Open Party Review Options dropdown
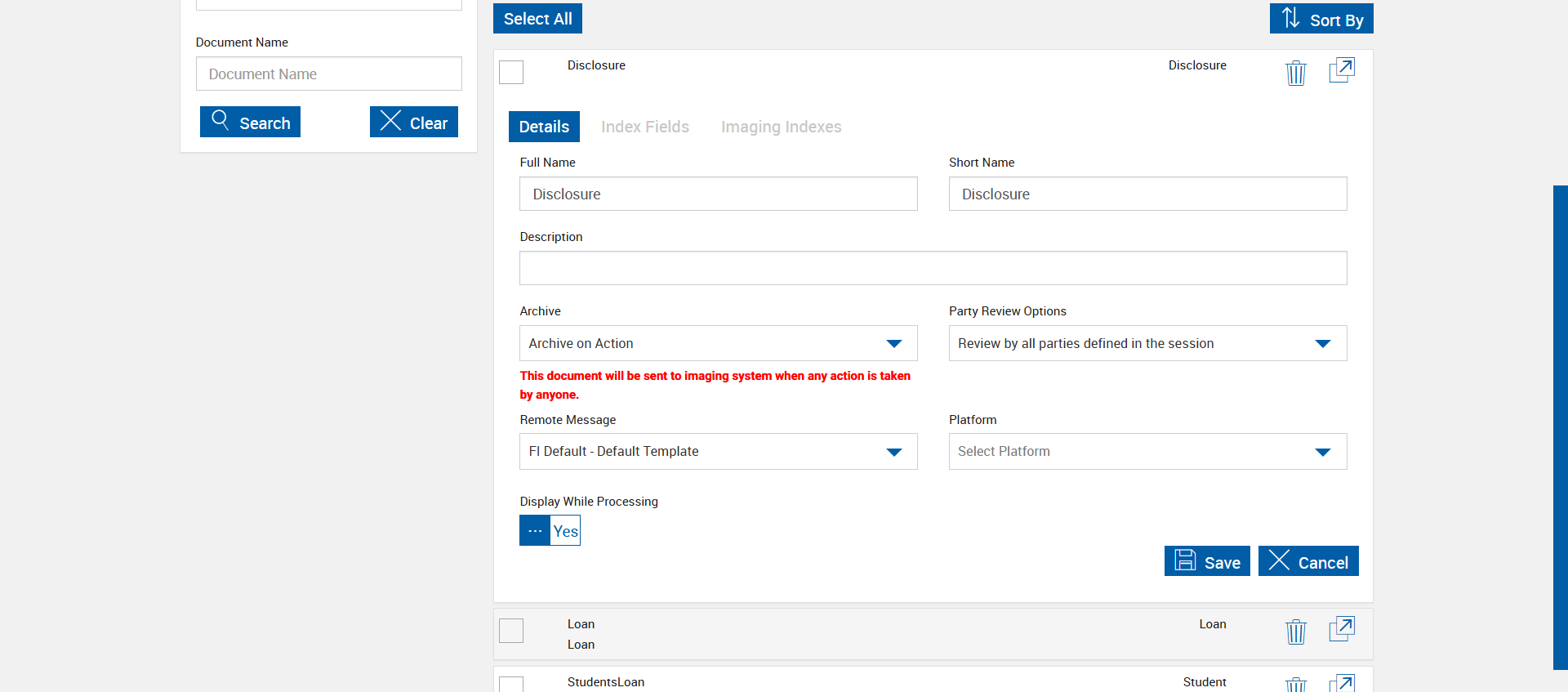The width and height of the screenshot is (1568, 692). (x=1147, y=343)
